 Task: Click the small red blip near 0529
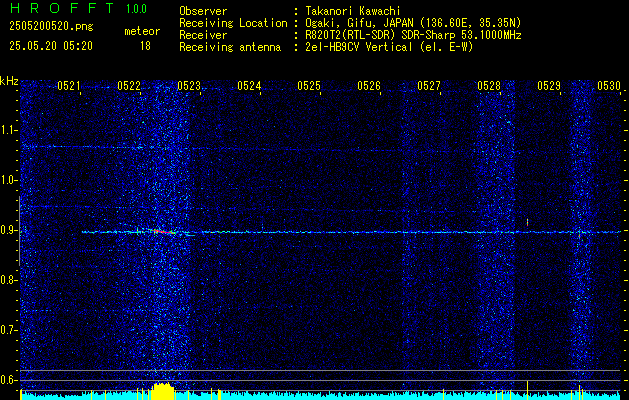(x=527, y=222)
